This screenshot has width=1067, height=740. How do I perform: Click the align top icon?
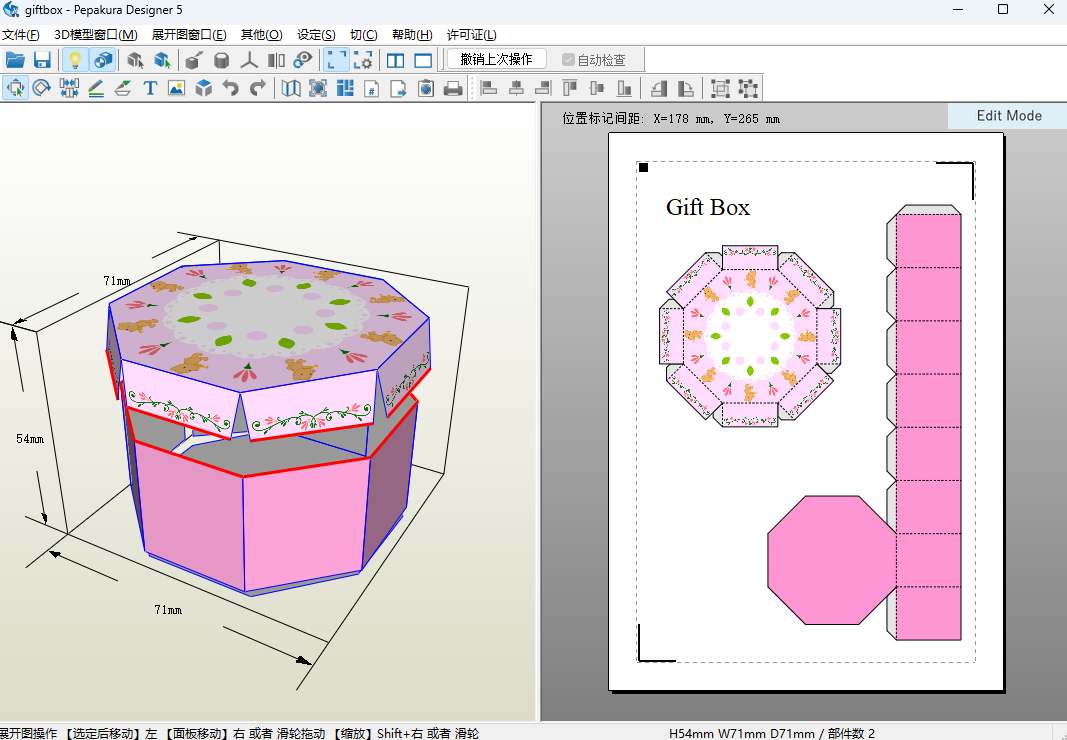(570, 88)
